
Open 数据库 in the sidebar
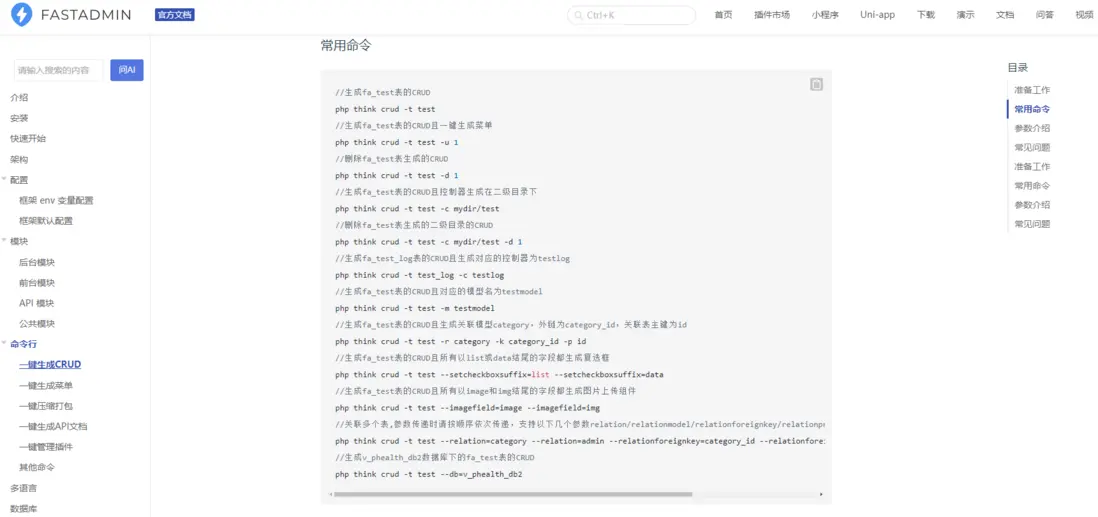(23, 509)
